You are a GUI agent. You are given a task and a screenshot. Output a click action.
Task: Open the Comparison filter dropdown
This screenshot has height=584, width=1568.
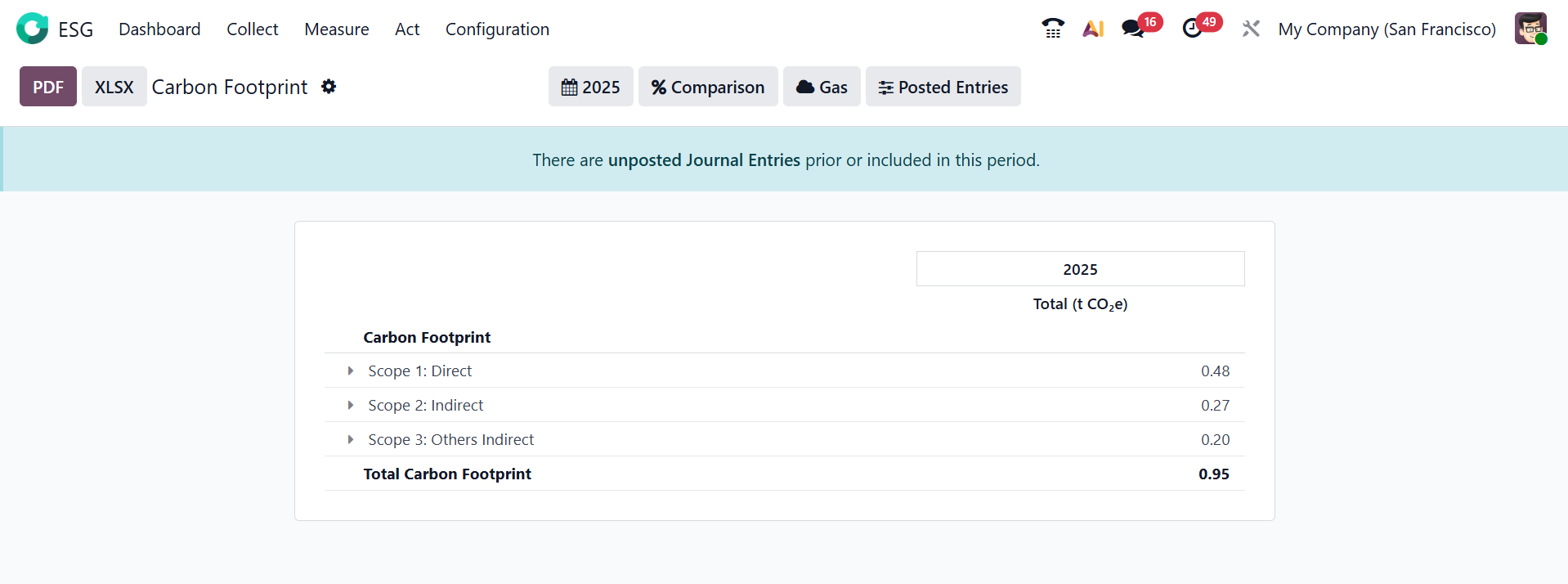708,87
